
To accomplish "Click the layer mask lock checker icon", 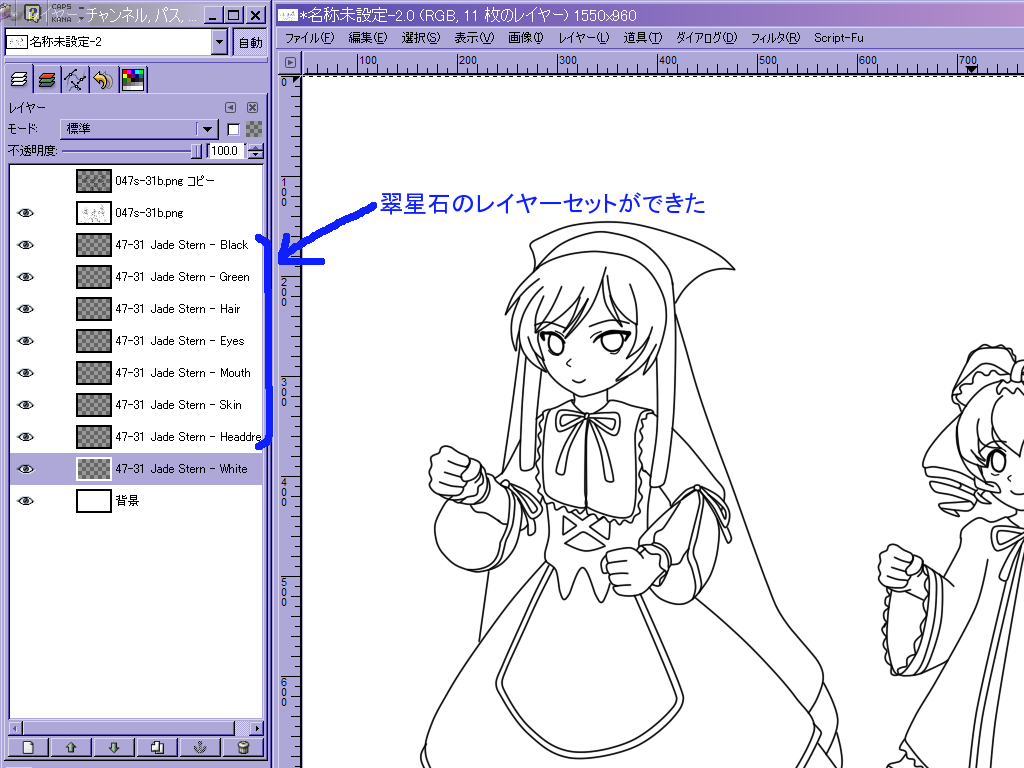I will pos(254,129).
